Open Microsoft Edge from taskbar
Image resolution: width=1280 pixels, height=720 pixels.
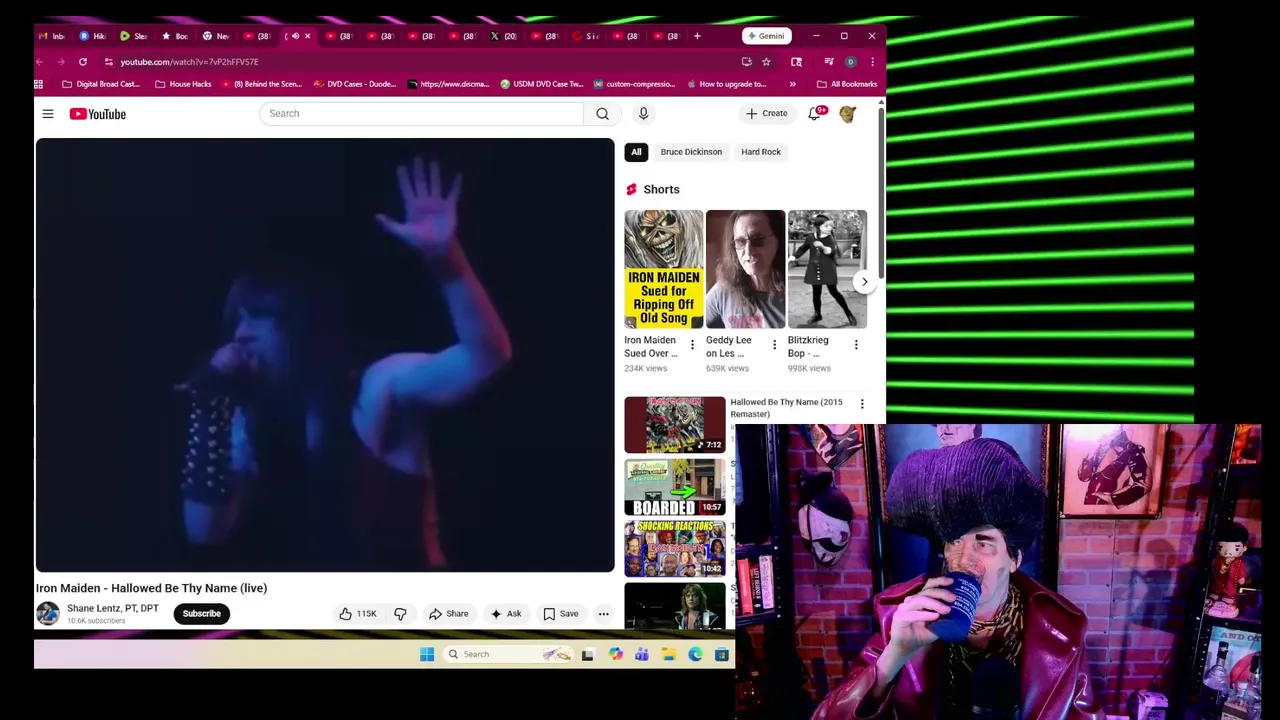[x=695, y=654]
